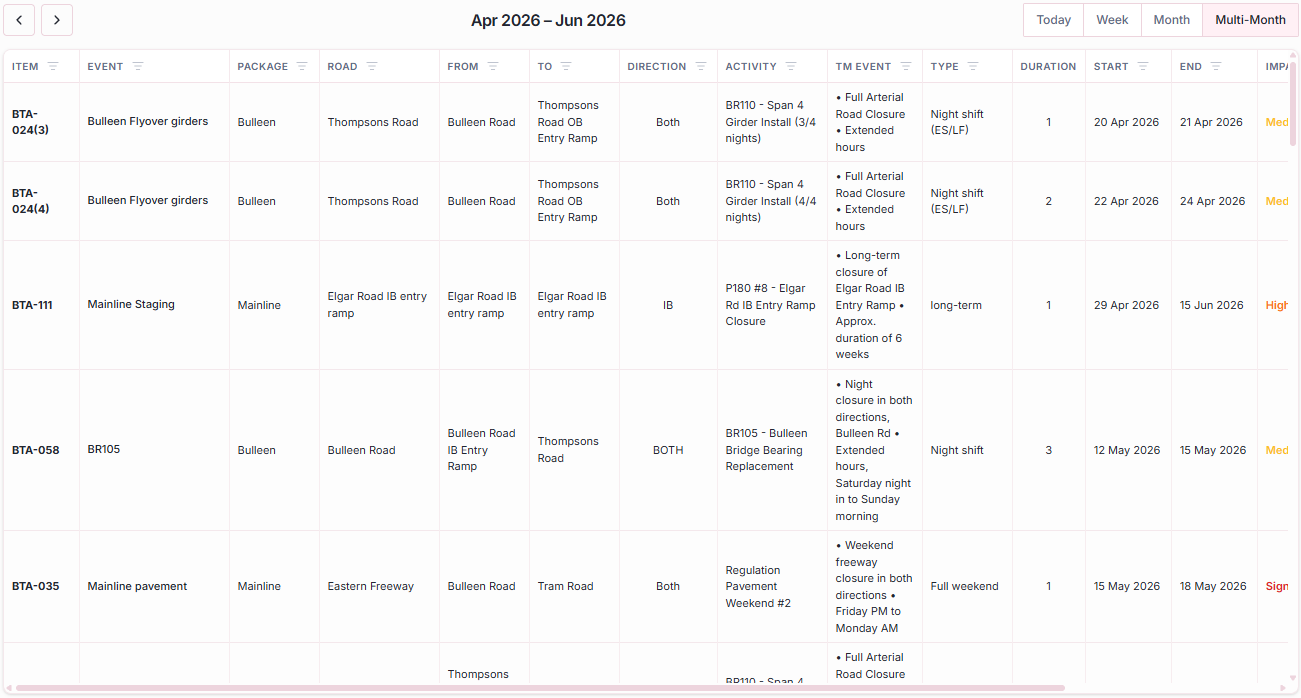Click 15 Jun 2026 end date

tap(1211, 305)
